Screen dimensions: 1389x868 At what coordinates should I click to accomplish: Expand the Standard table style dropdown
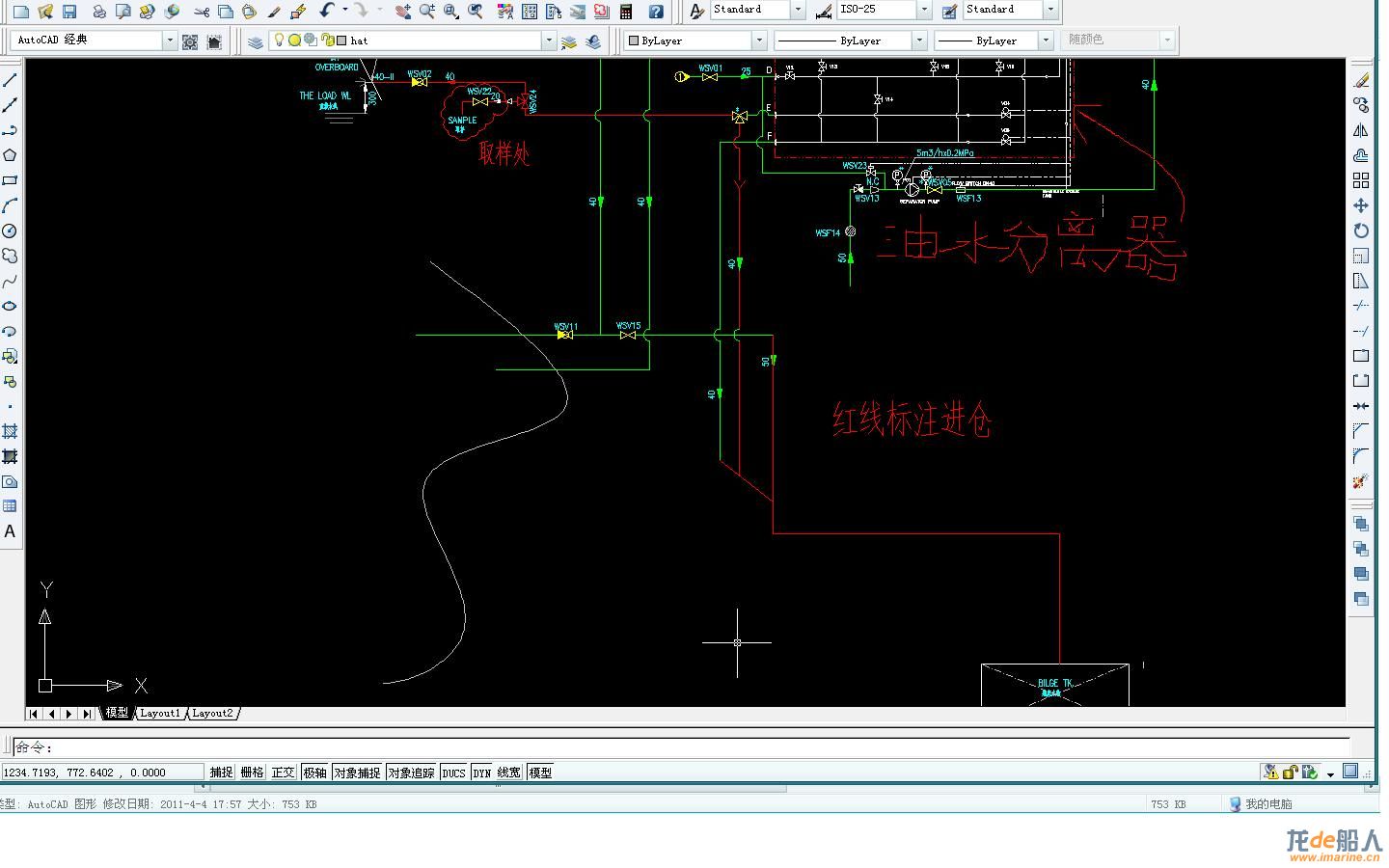click(1050, 10)
